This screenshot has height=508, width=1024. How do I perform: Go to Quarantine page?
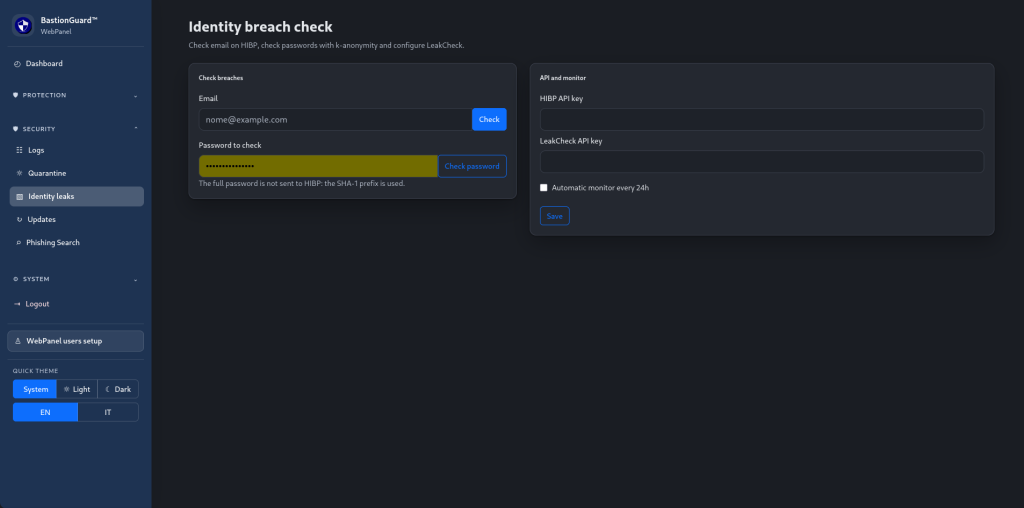(x=76, y=174)
